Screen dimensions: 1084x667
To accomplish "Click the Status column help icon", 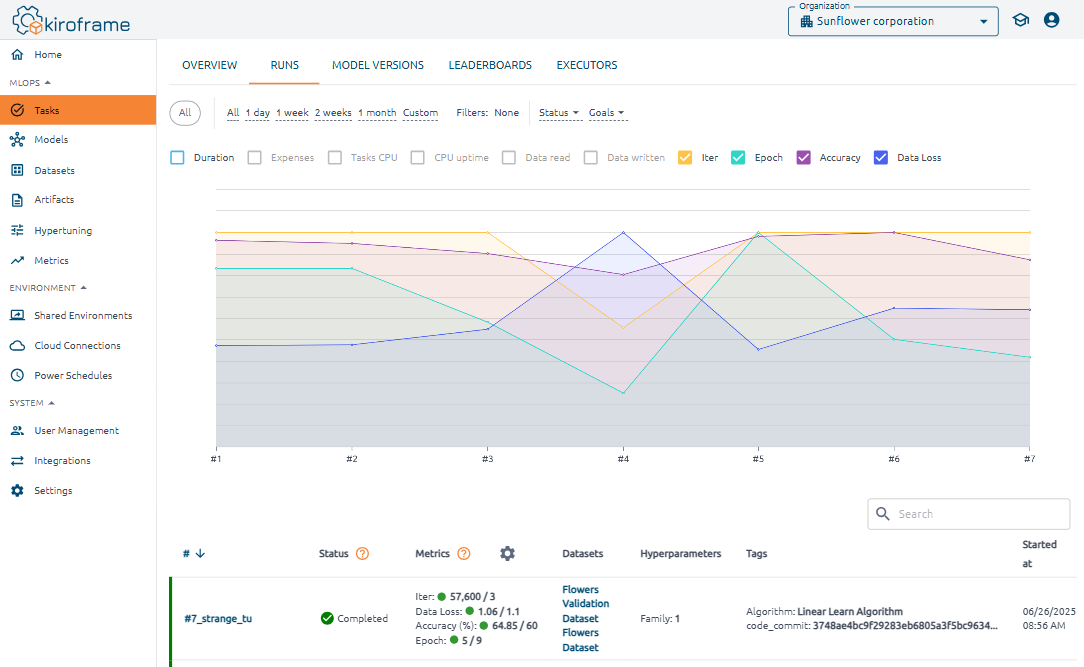I will [x=362, y=553].
